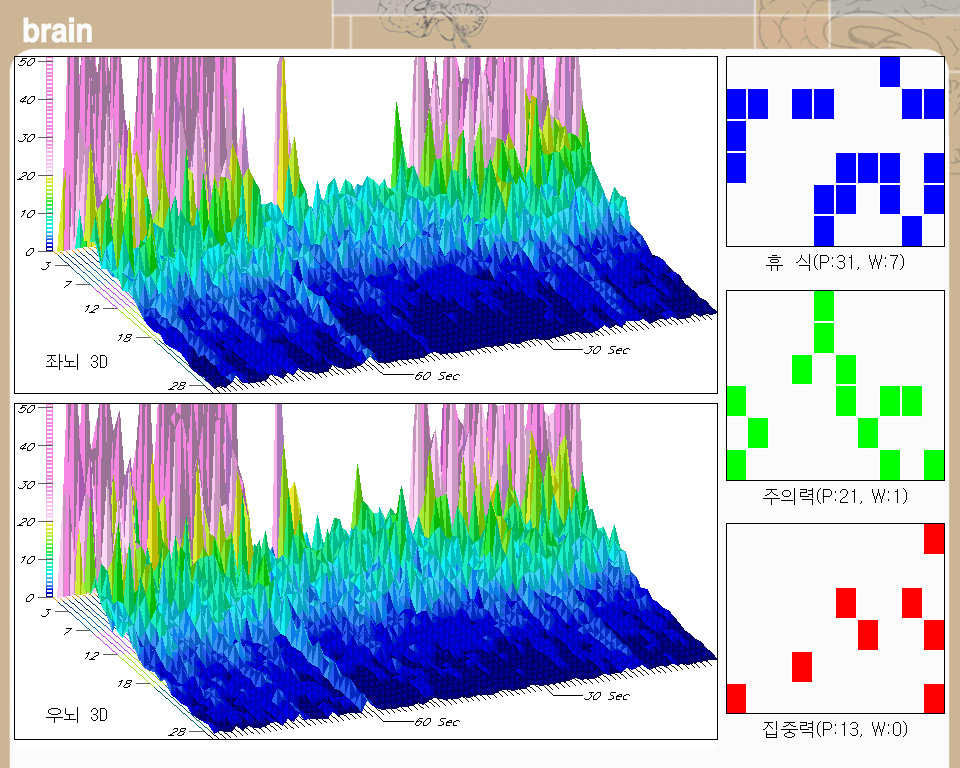This screenshot has width=960, height=768.
Task: Click the 휴 식(P:31, W:7) caption
Action: pyautogui.click(x=834, y=264)
